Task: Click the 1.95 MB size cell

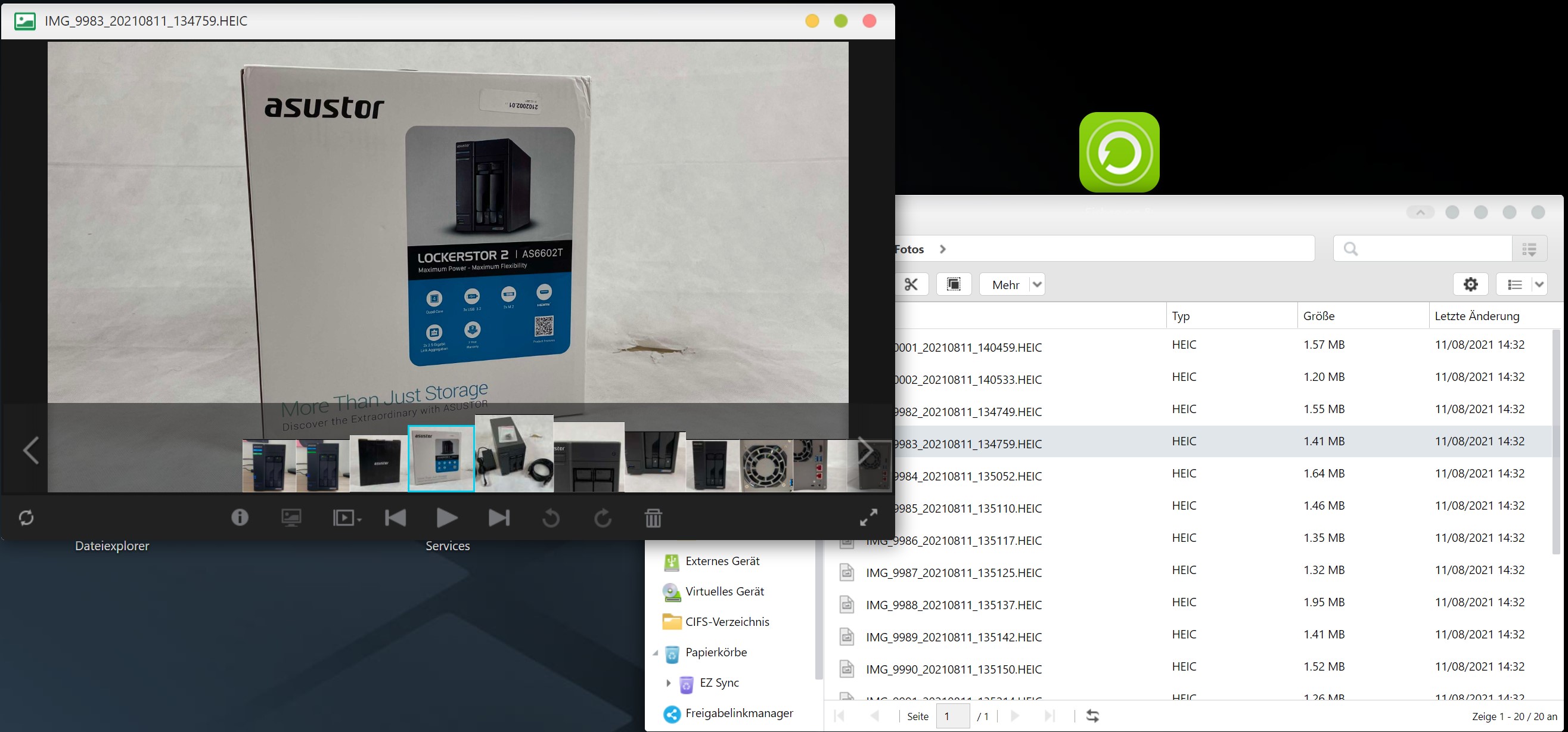Action: point(1324,601)
